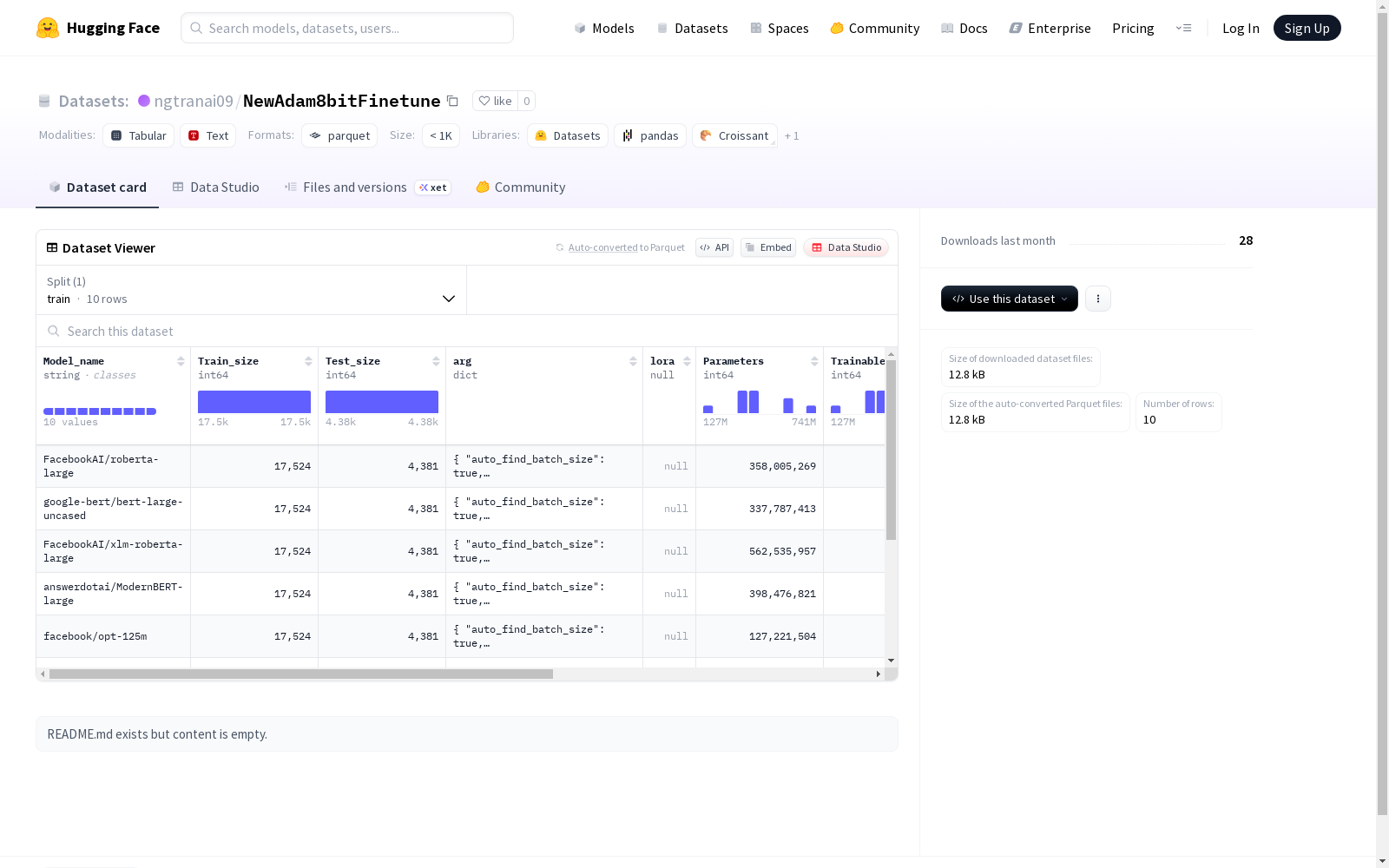Switch to the Dataset card tab
The image size is (1389, 868).
click(x=97, y=187)
